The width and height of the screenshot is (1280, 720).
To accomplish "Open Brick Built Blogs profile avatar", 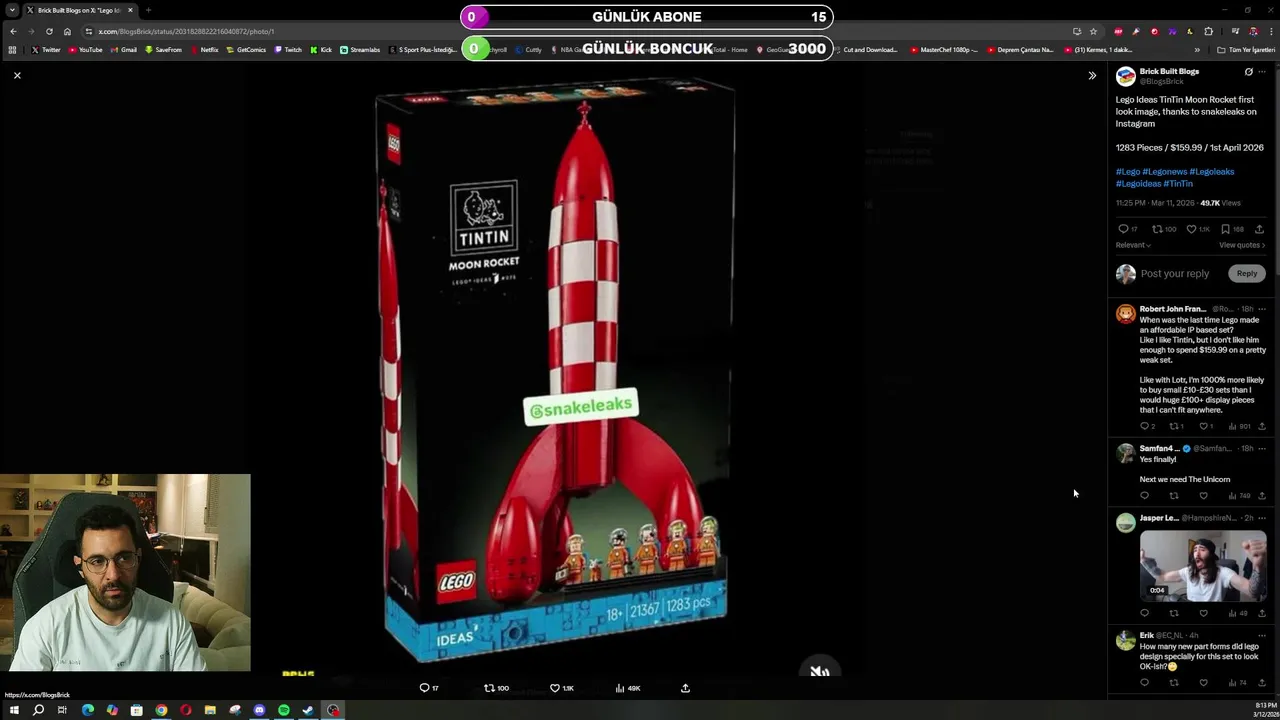I will 1126,76.
